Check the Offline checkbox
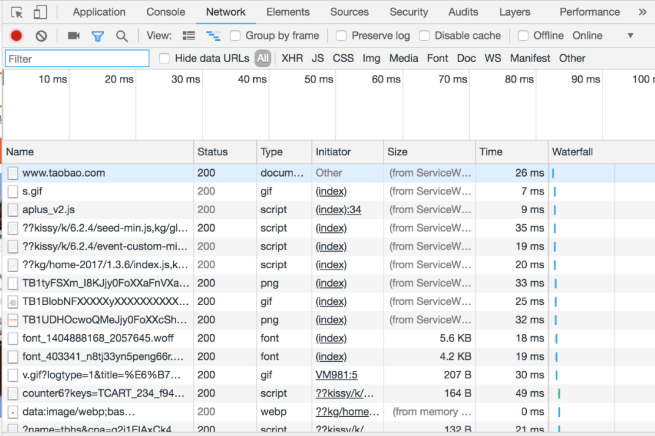Image resolution: width=655 pixels, height=436 pixels. (523, 35)
